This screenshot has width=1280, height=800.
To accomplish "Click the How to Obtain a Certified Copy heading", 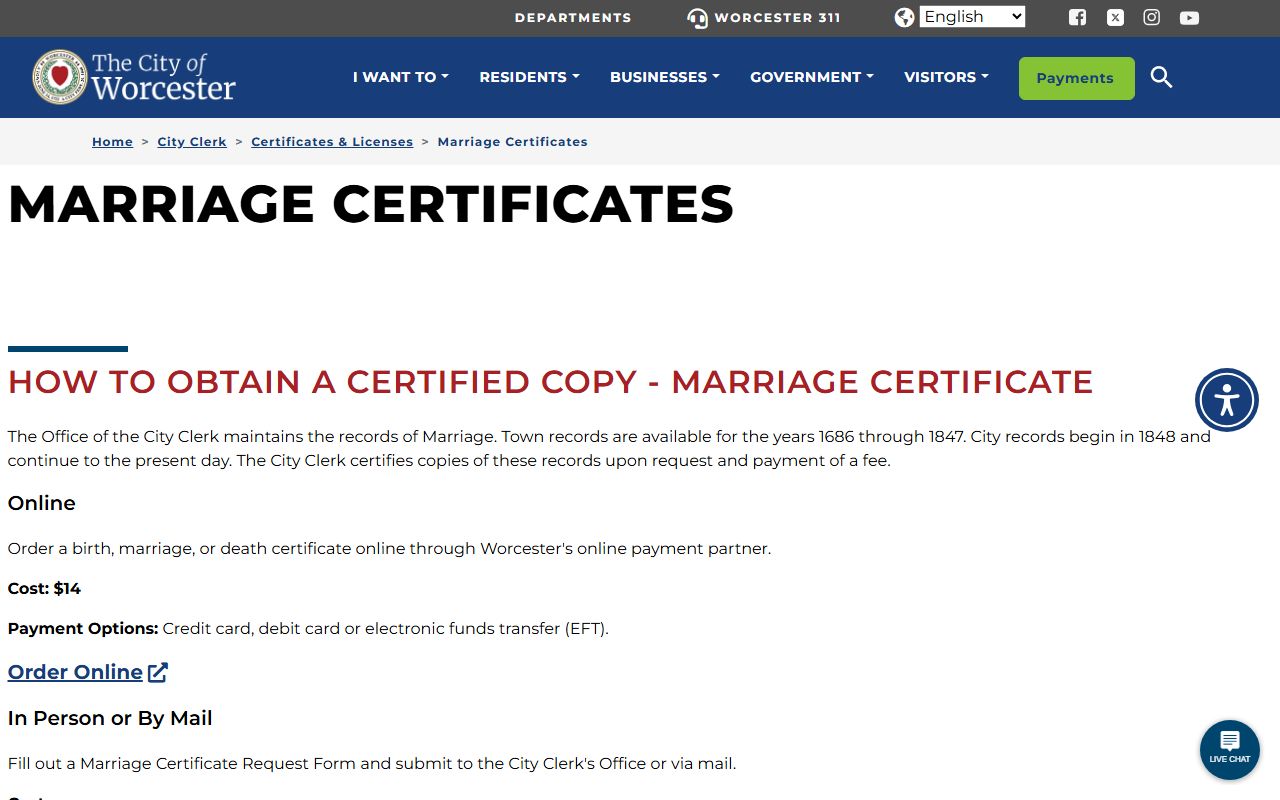I will pyautogui.click(x=550, y=382).
